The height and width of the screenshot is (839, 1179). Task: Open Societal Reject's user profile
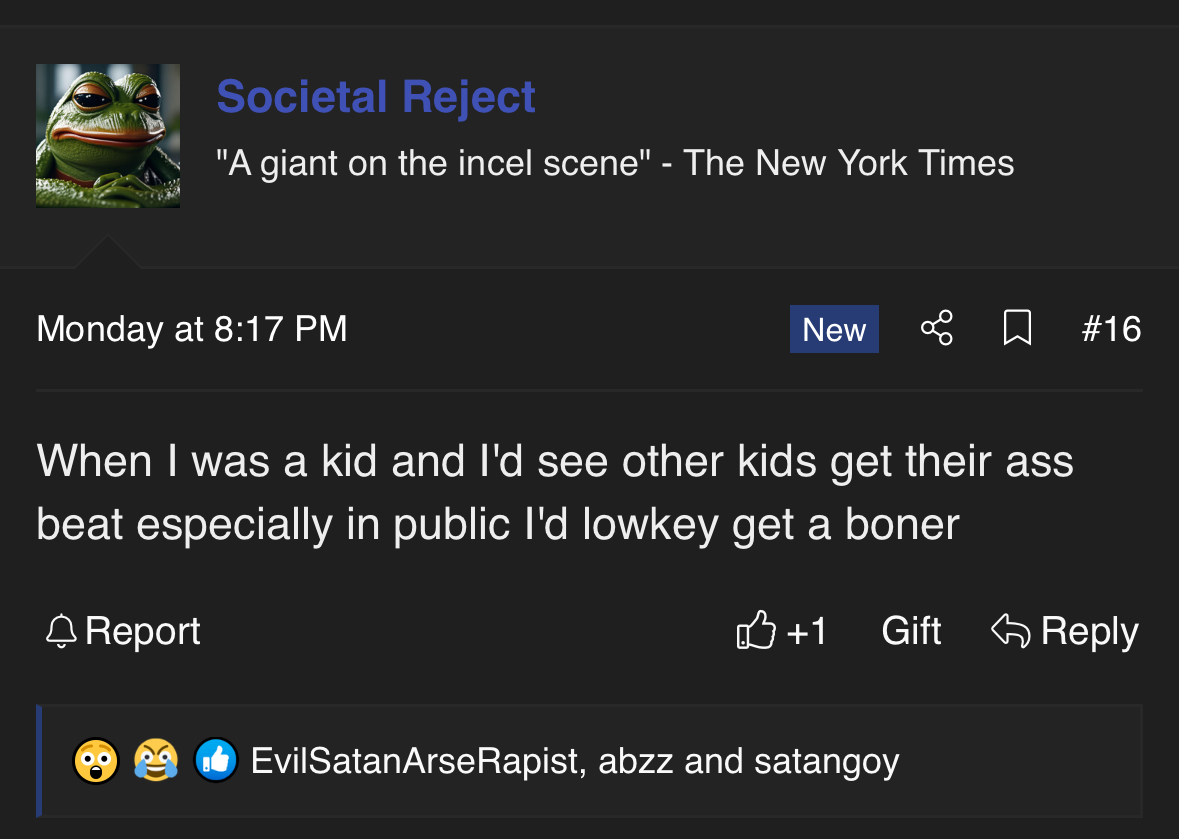pyautogui.click(x=376, y=97)
